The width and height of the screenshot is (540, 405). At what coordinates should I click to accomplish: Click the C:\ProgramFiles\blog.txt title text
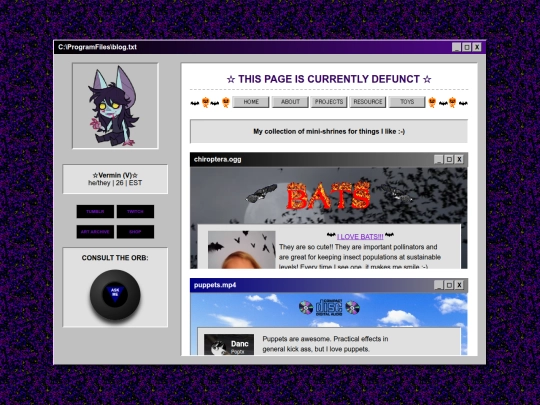click(x=97, y=47)
